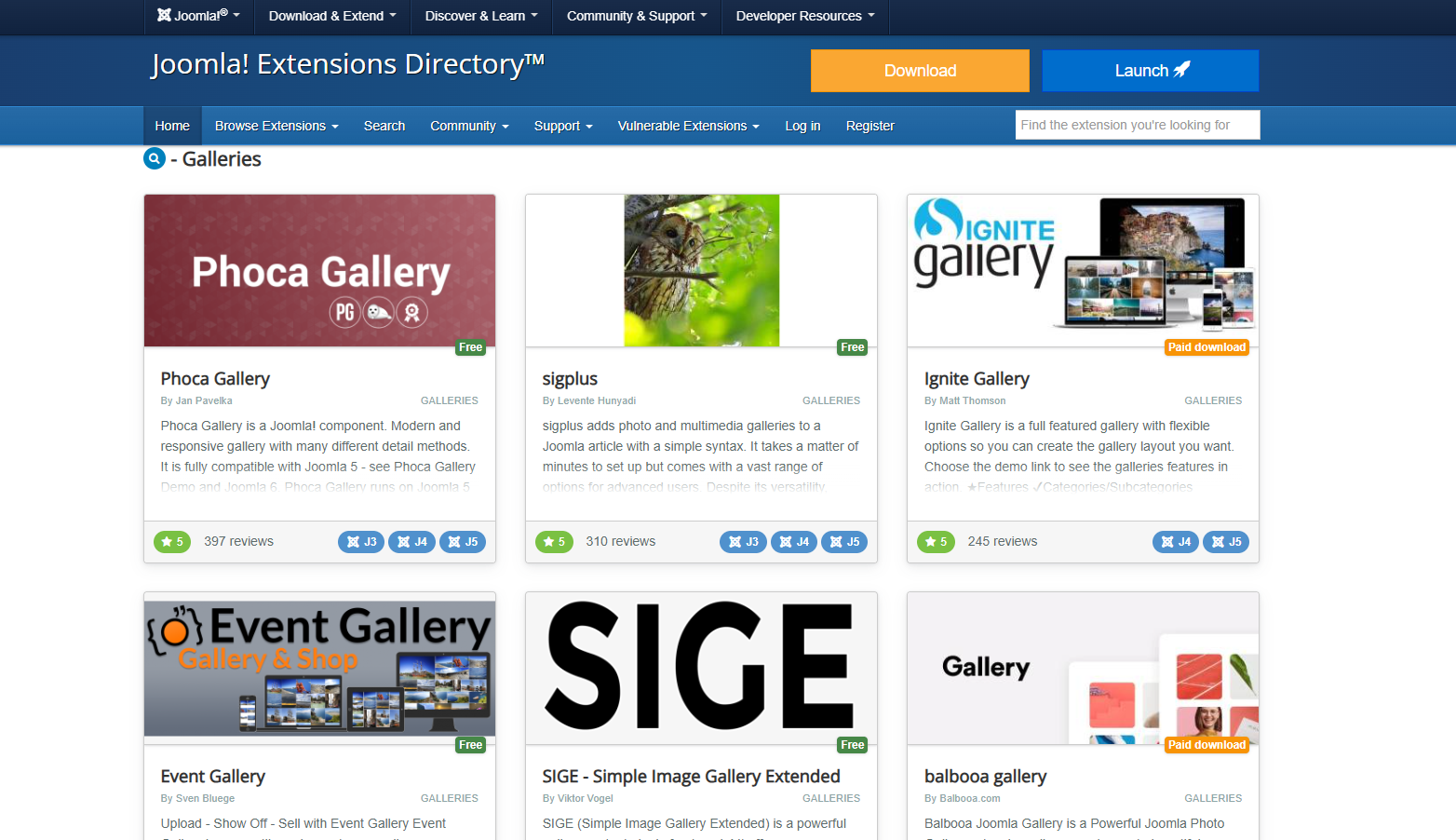The image size is (1456, 840).
Task: Click the J5 compatibility badge on Phoca Gallery
Action: pos(463,542)
